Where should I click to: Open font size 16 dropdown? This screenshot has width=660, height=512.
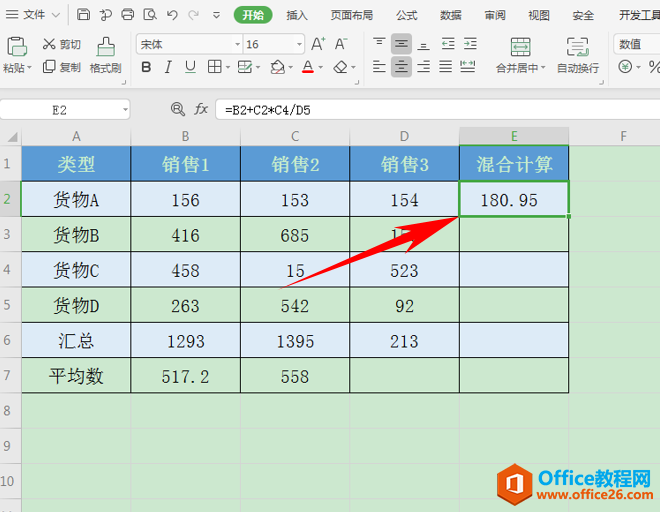tap(299, 44)
